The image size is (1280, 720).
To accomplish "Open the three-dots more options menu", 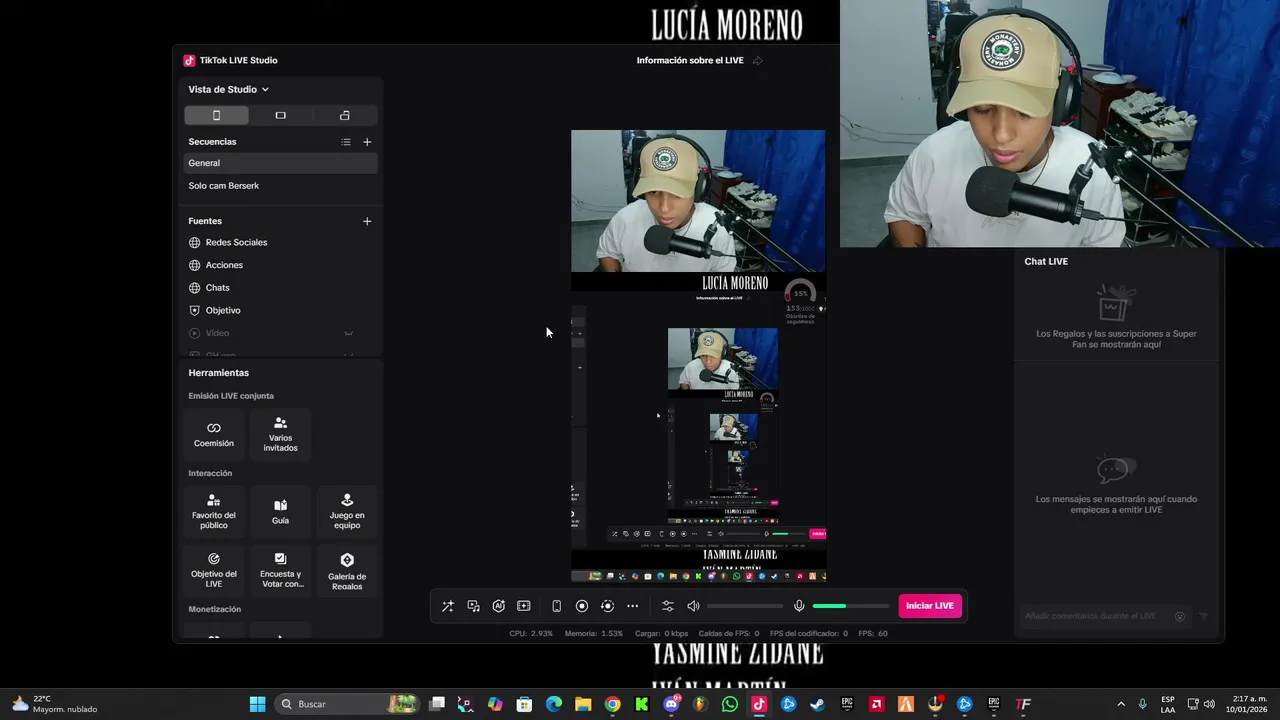I will (x=632, y=606).
